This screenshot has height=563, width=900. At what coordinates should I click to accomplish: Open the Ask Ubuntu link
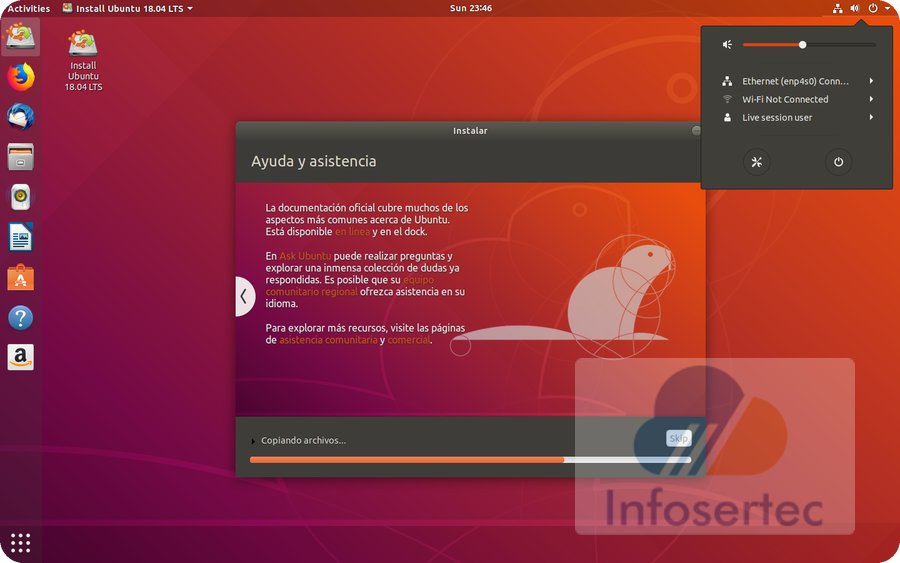305,256
